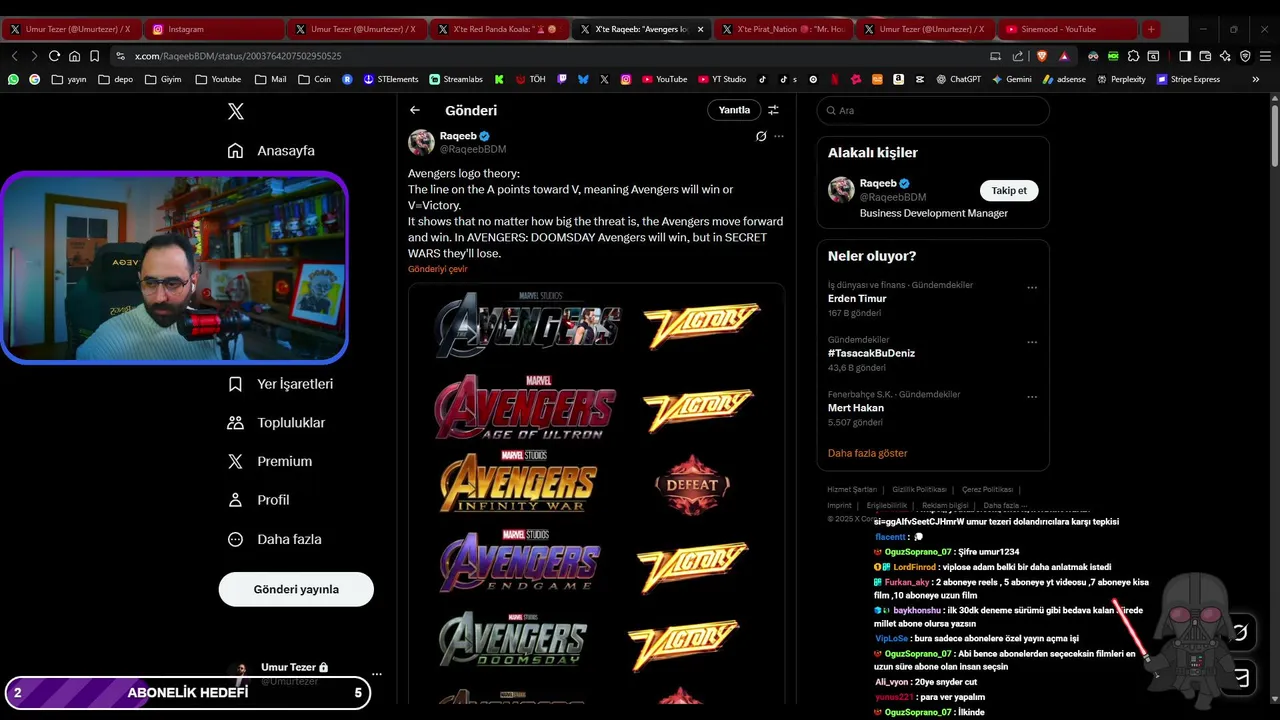
Task: Click Takip et to follow Raqeeb
Action: 1009,190
